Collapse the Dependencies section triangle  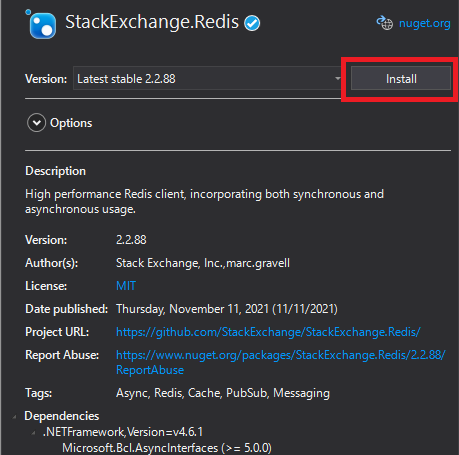[x=14, y=417]
